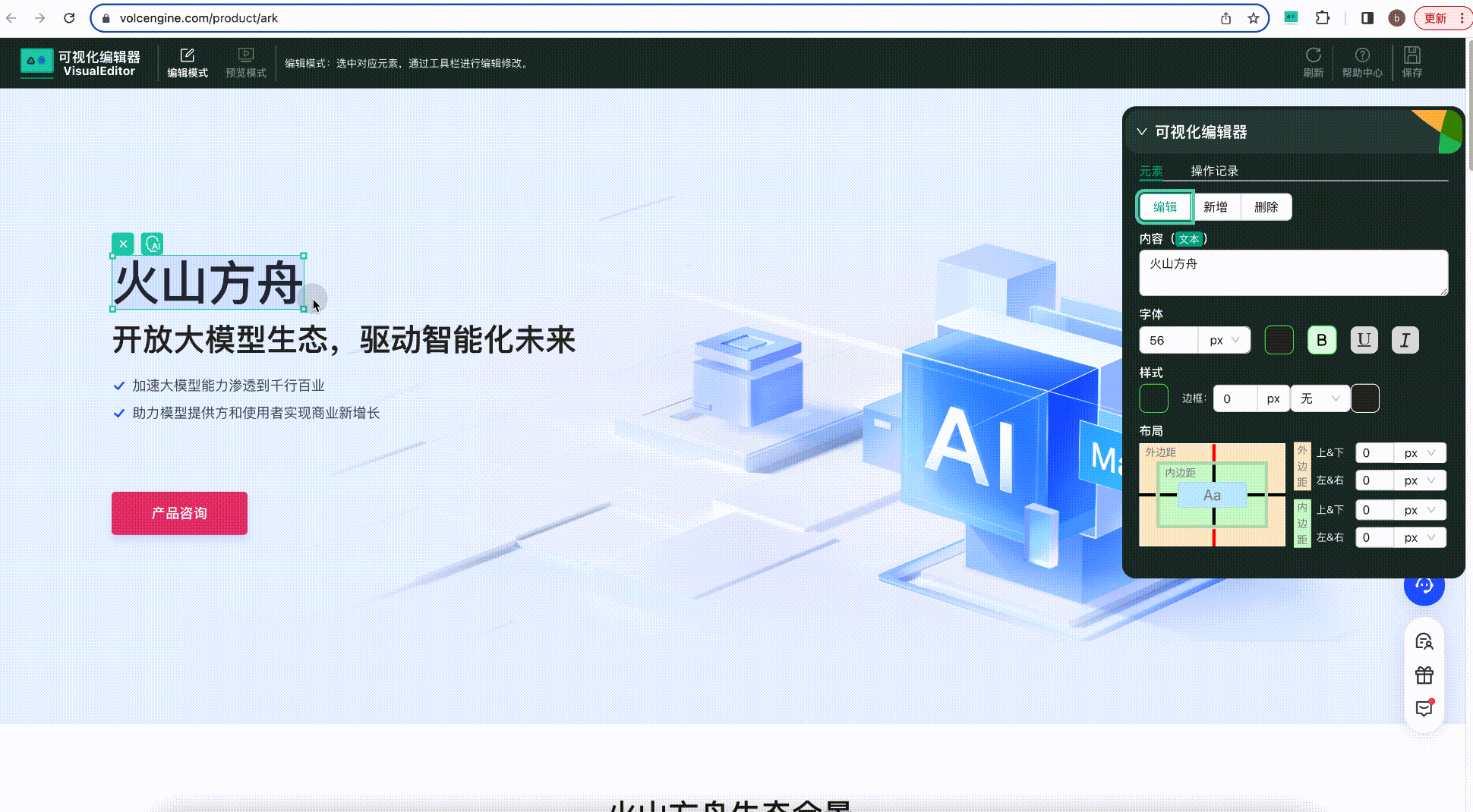Open the font color swatch
1473x812 pixels.
point(1279,340)
